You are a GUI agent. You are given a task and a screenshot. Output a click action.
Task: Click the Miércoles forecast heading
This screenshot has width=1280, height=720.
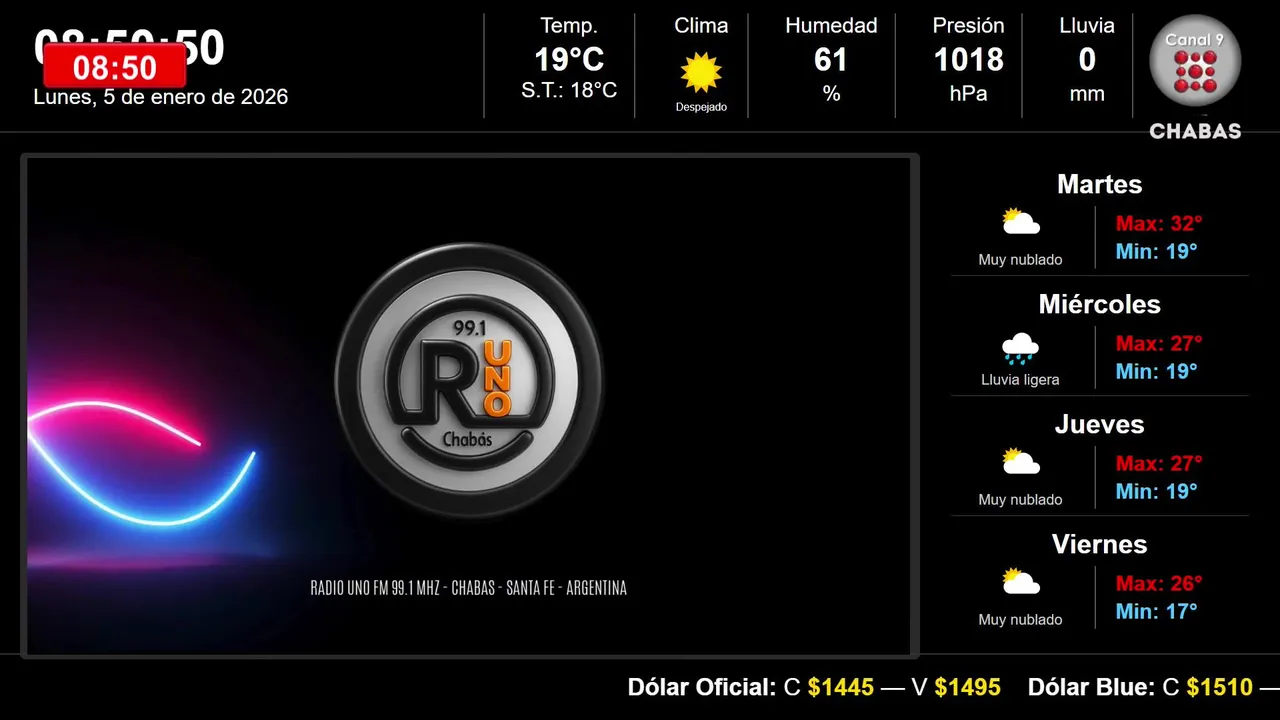1099,304
